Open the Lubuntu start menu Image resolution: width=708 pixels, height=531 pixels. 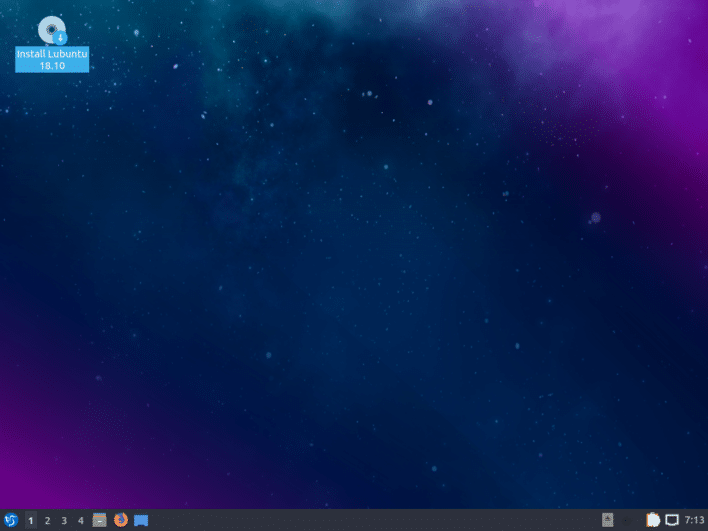(x=11, y=520)
